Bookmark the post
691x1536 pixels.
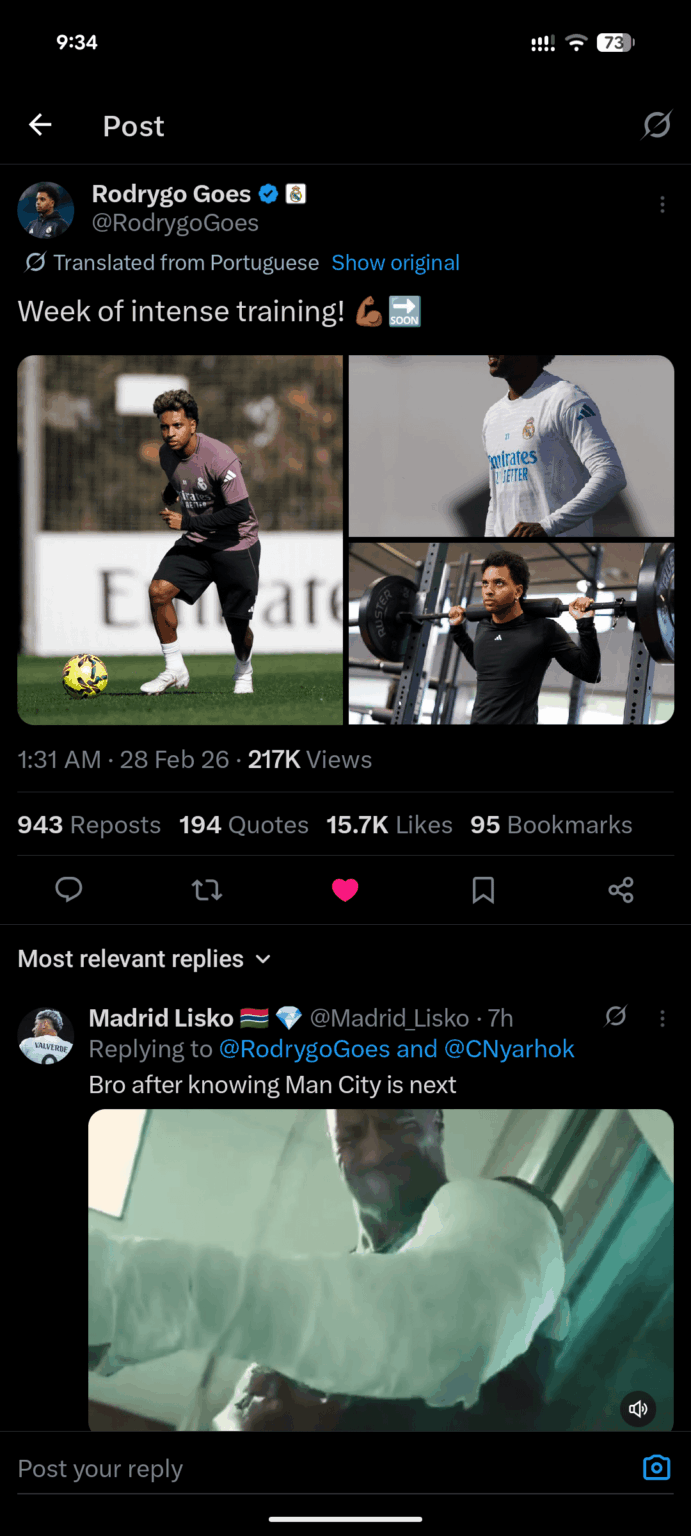[483, 889]
